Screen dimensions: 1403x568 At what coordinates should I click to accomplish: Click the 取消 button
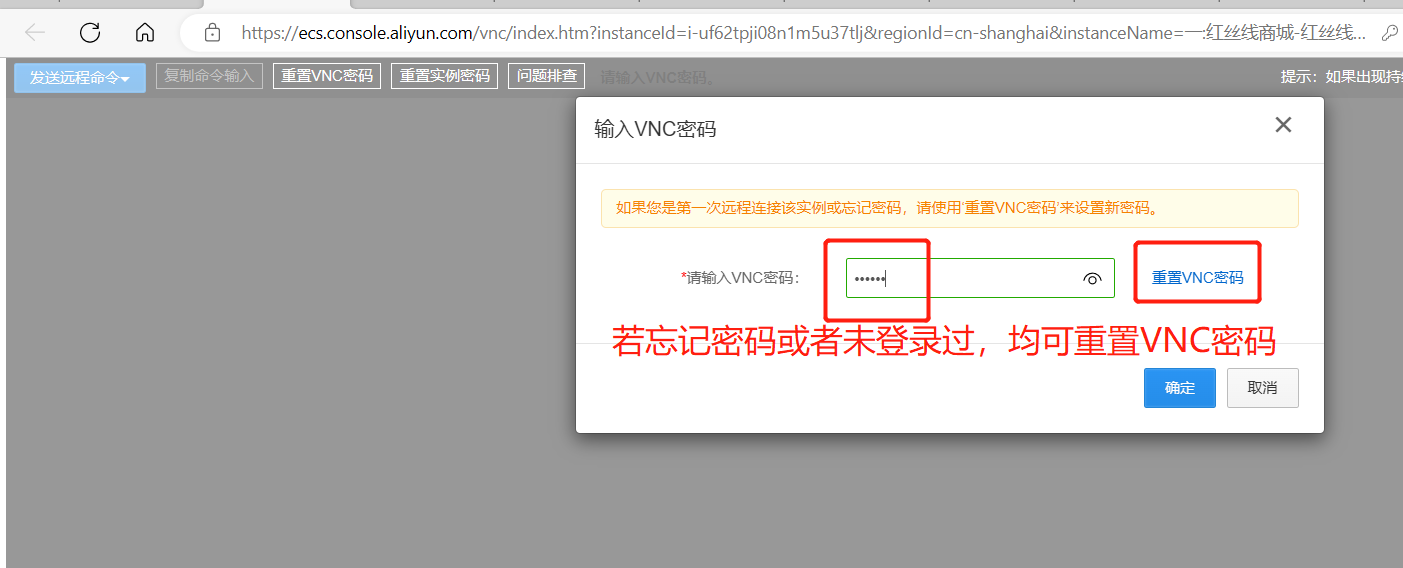click(x=1263, y=388)
